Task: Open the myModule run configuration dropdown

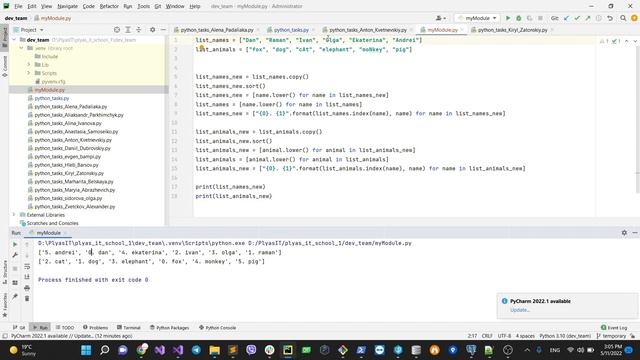Action: pos(477,18)
